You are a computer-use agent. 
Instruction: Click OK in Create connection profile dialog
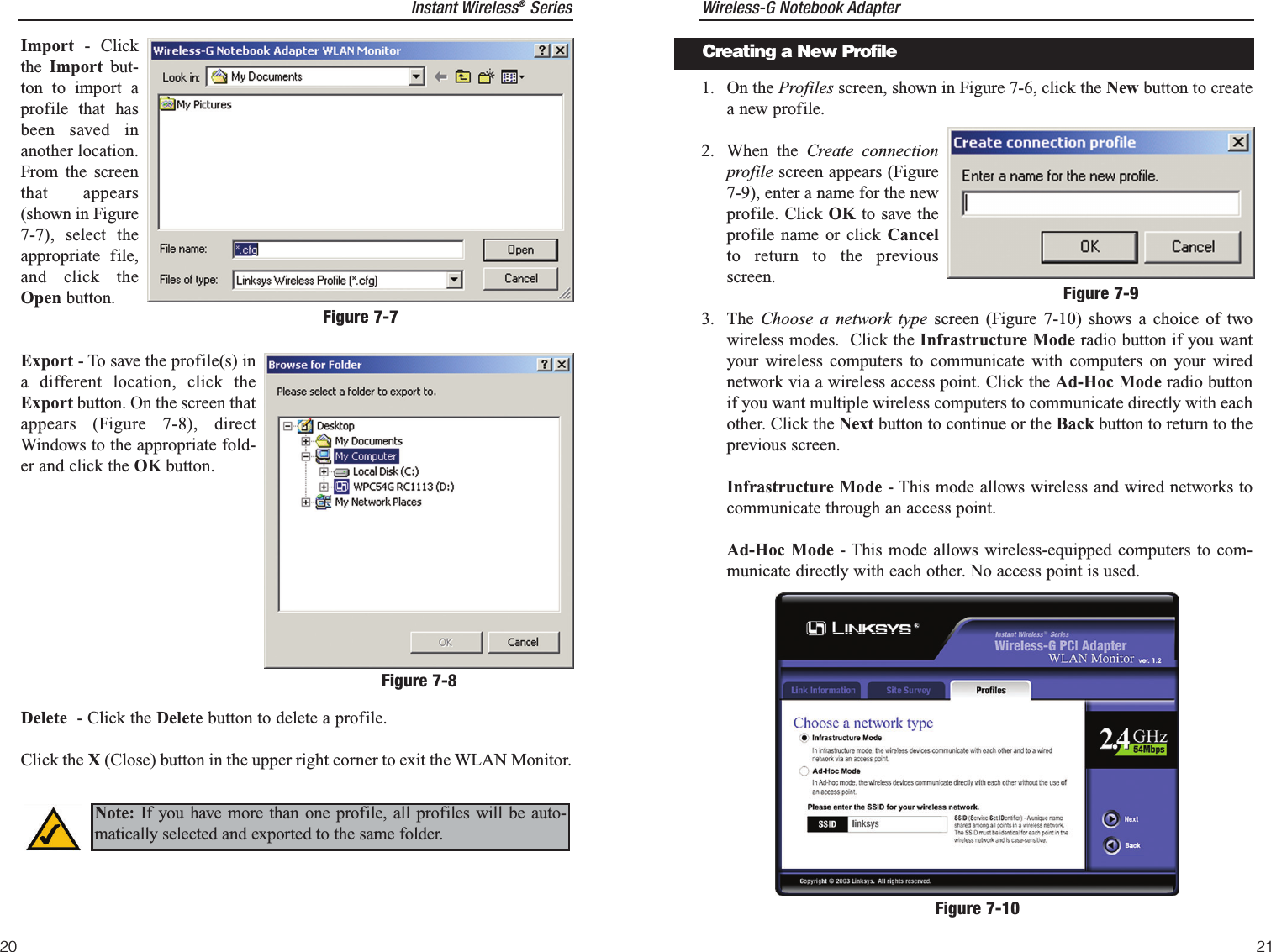(1089, 247)
